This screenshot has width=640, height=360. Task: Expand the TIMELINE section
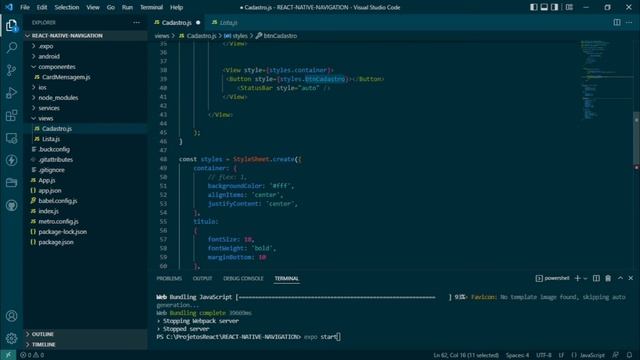pos(86,344)
